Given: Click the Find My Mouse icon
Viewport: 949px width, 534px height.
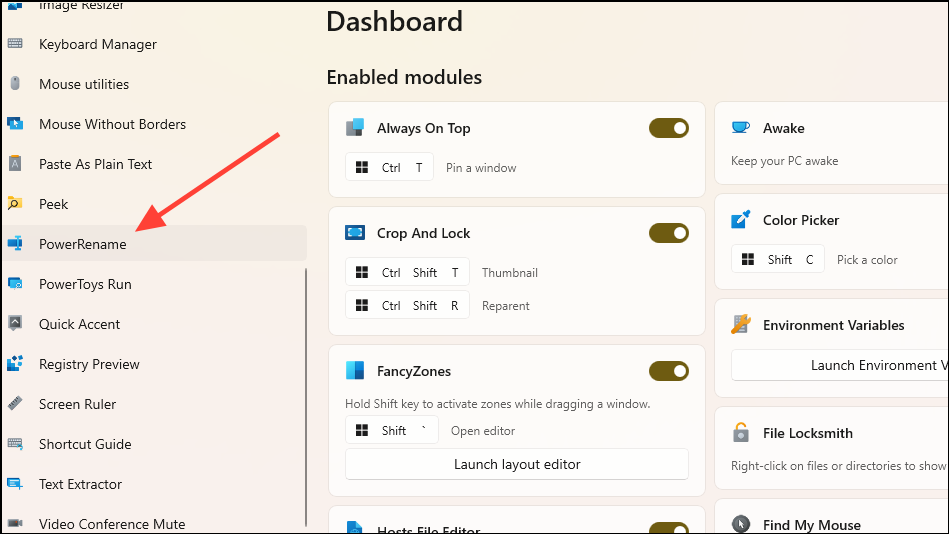Looking at the screenshot, I should pos(741,524).
